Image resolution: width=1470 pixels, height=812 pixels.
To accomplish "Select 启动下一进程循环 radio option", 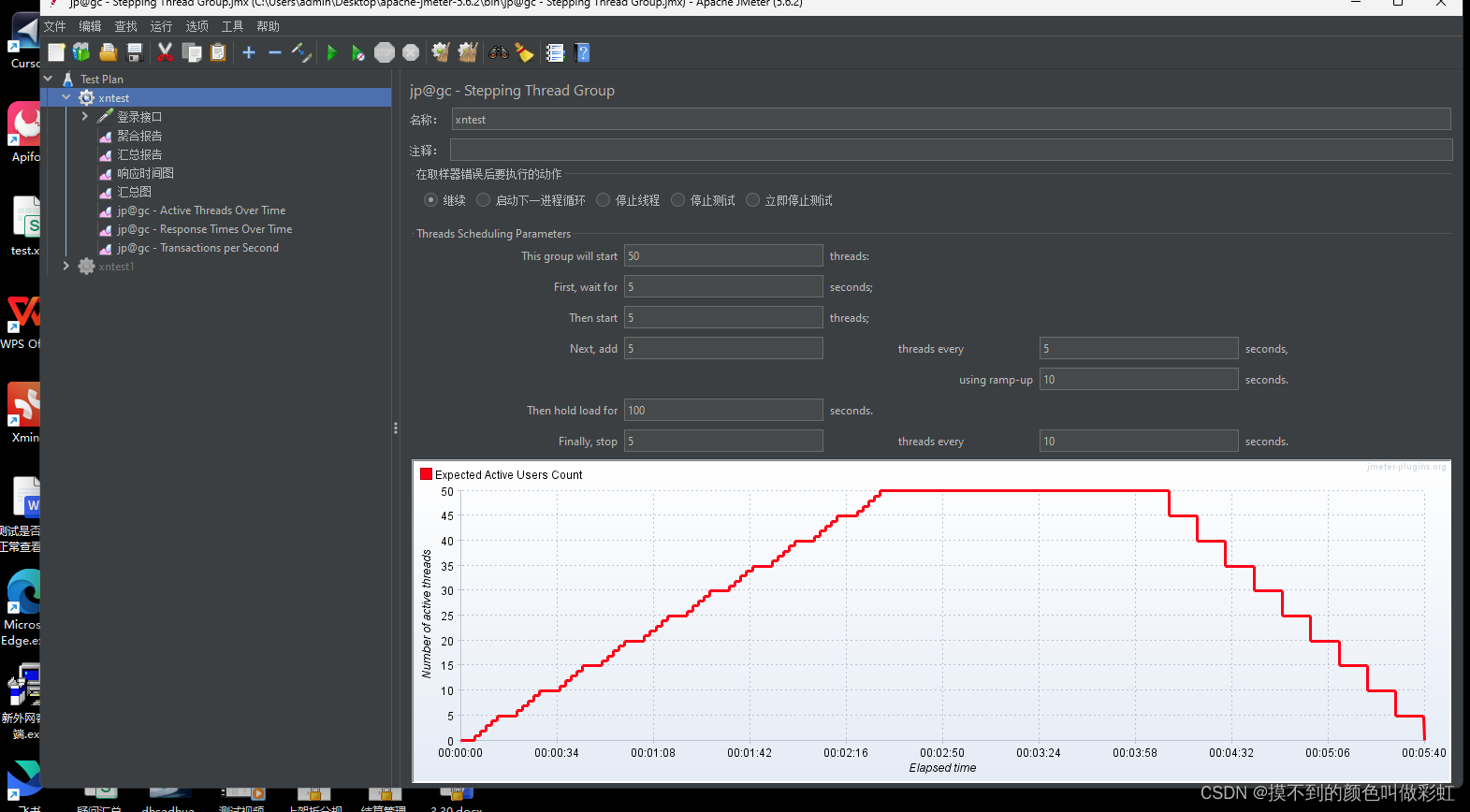I will (483, 200).
